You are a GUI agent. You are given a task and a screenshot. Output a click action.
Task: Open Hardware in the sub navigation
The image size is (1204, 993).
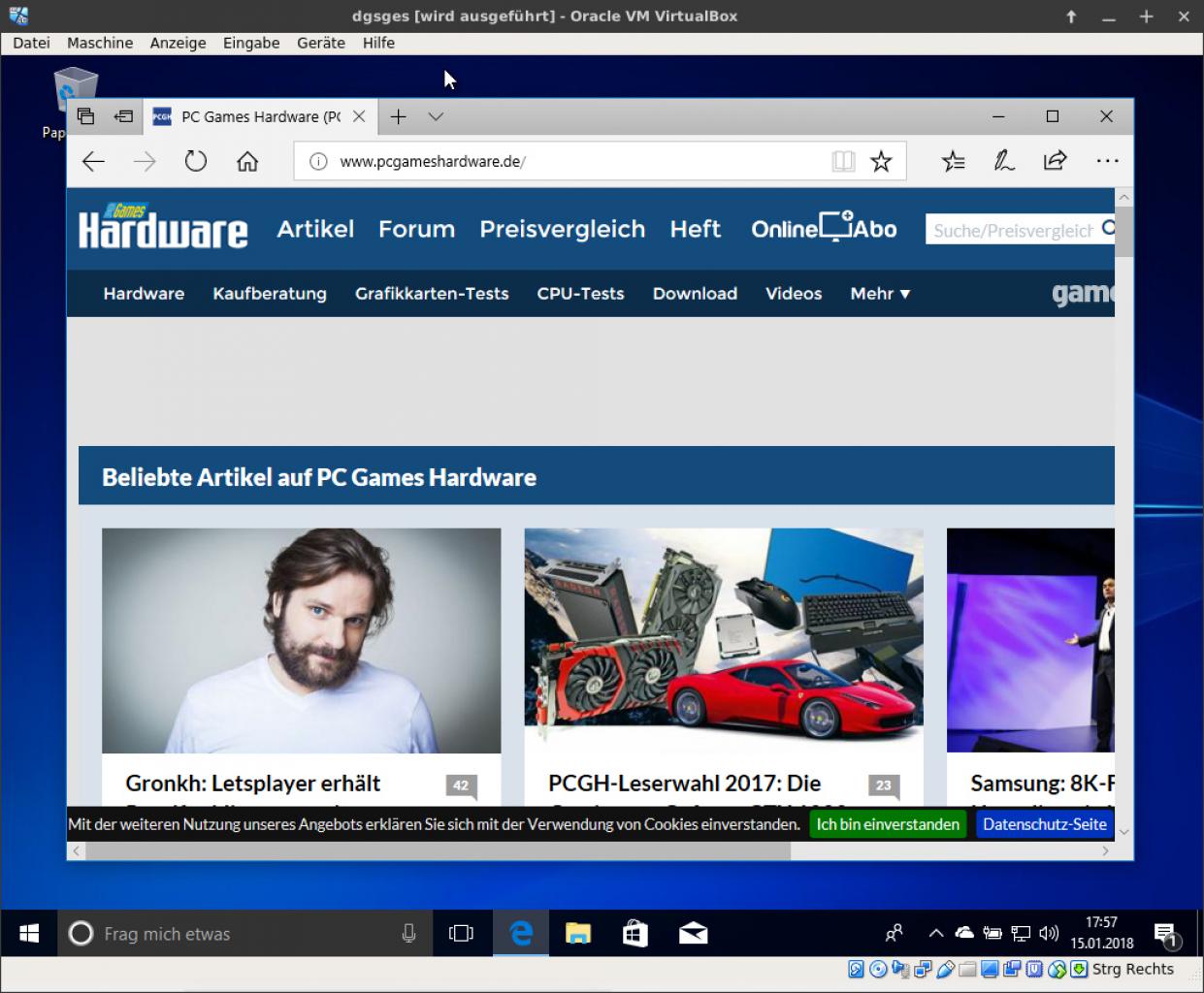coord(144,293)
